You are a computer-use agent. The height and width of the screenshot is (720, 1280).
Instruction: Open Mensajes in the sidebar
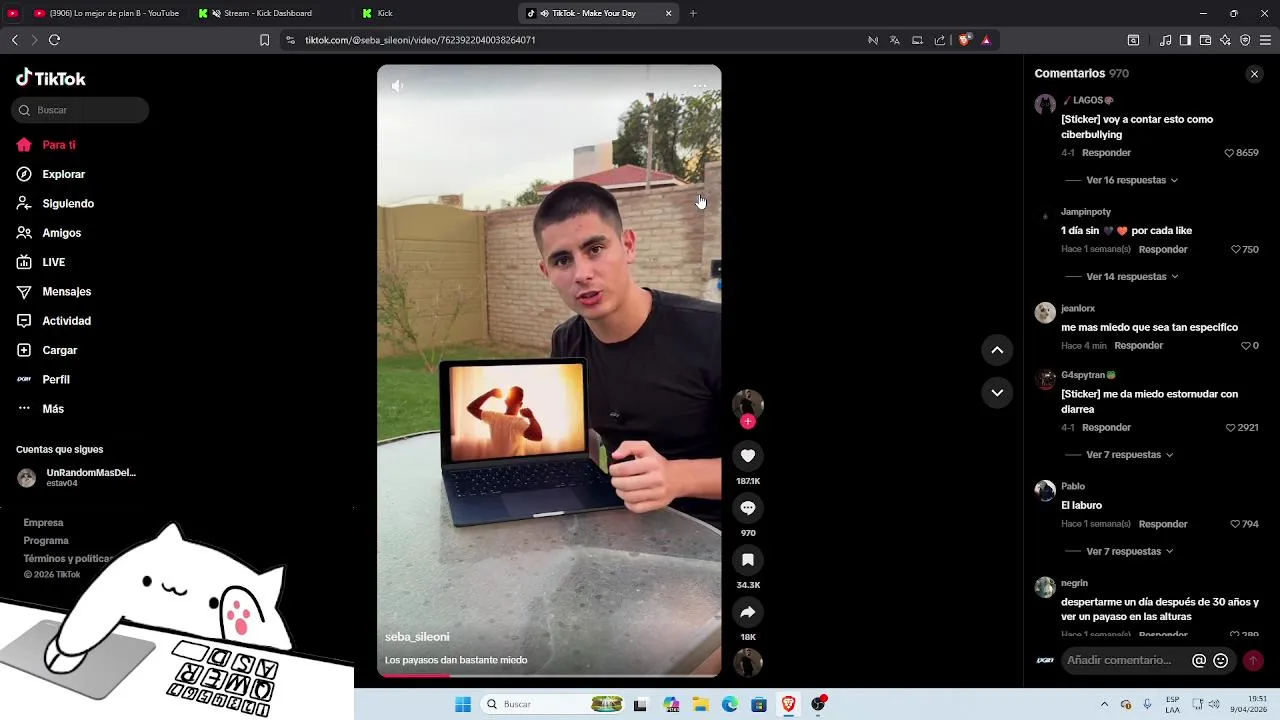click(54, 292)
